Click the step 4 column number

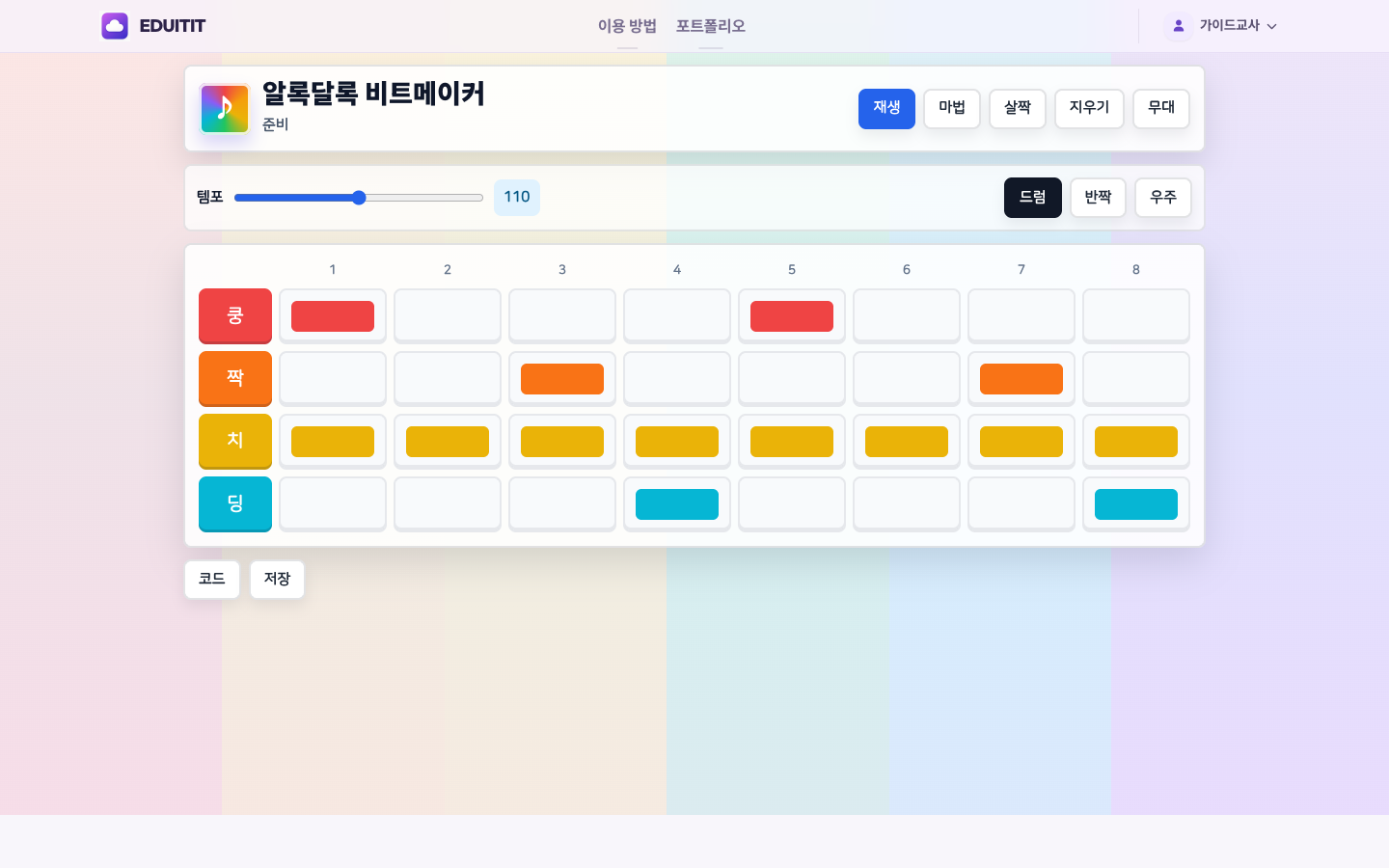coord(677,270)
